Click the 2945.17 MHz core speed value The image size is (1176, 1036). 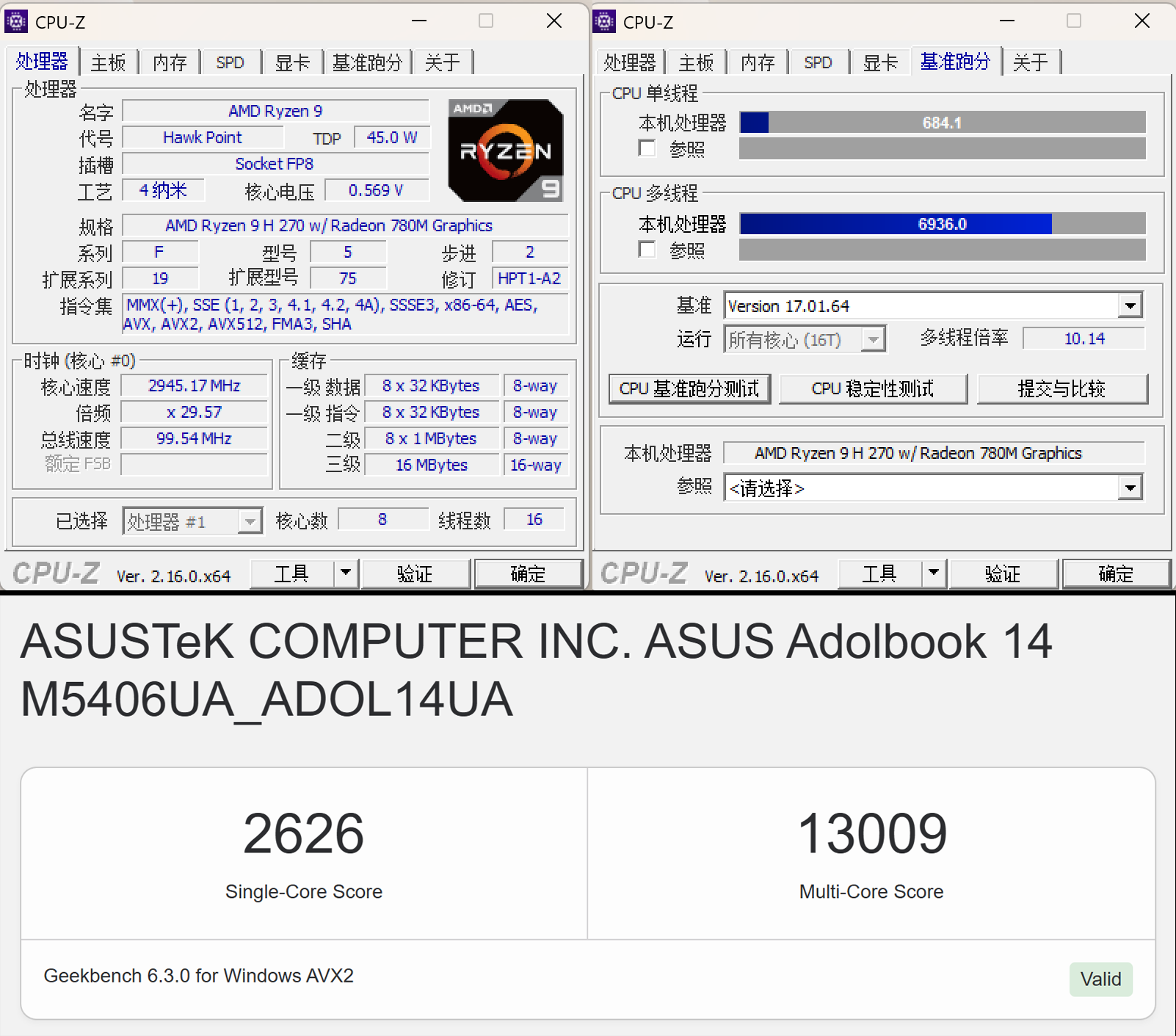tap(195, 385)
